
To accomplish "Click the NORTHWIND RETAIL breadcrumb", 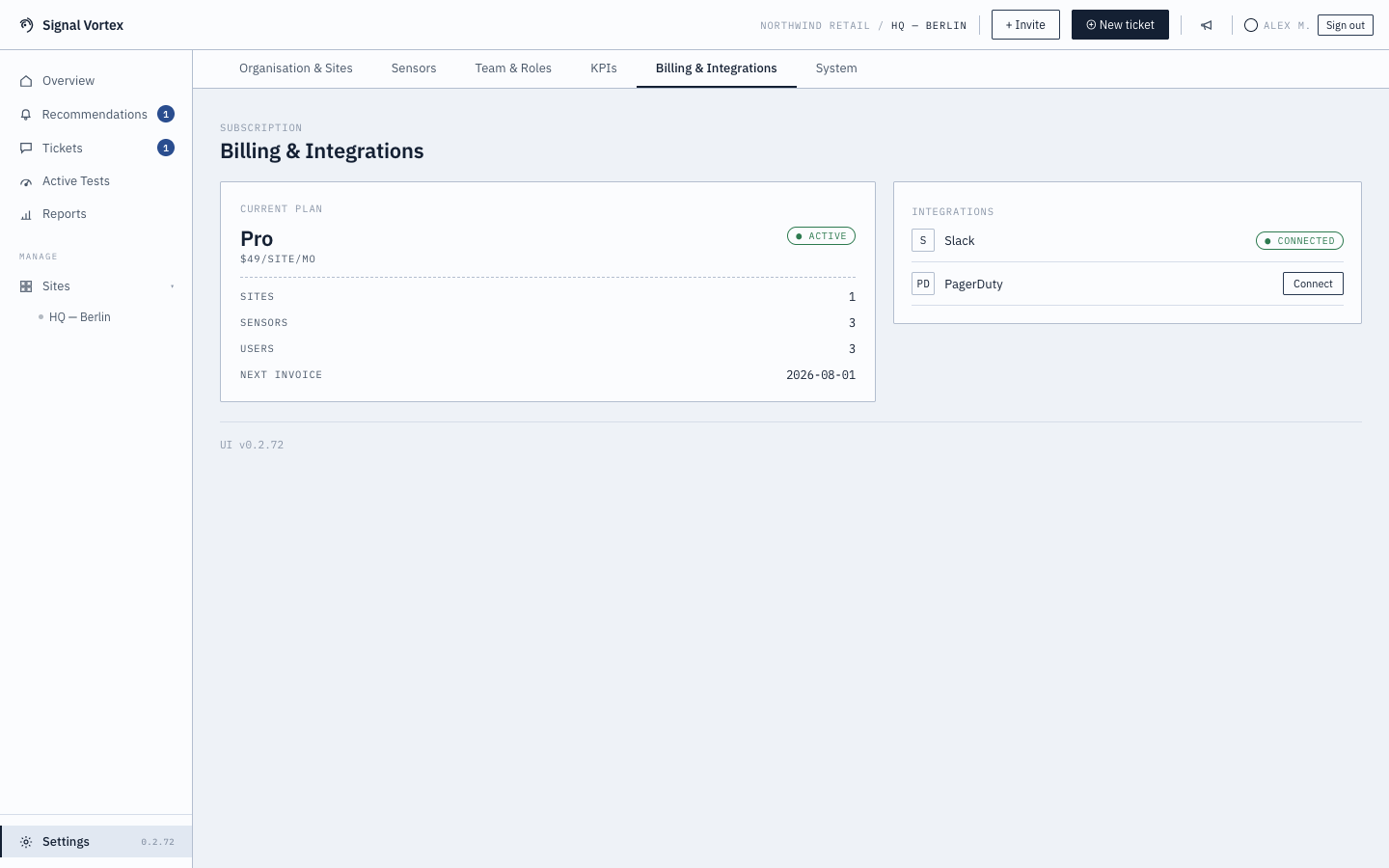I will click(x=815, y=26).
